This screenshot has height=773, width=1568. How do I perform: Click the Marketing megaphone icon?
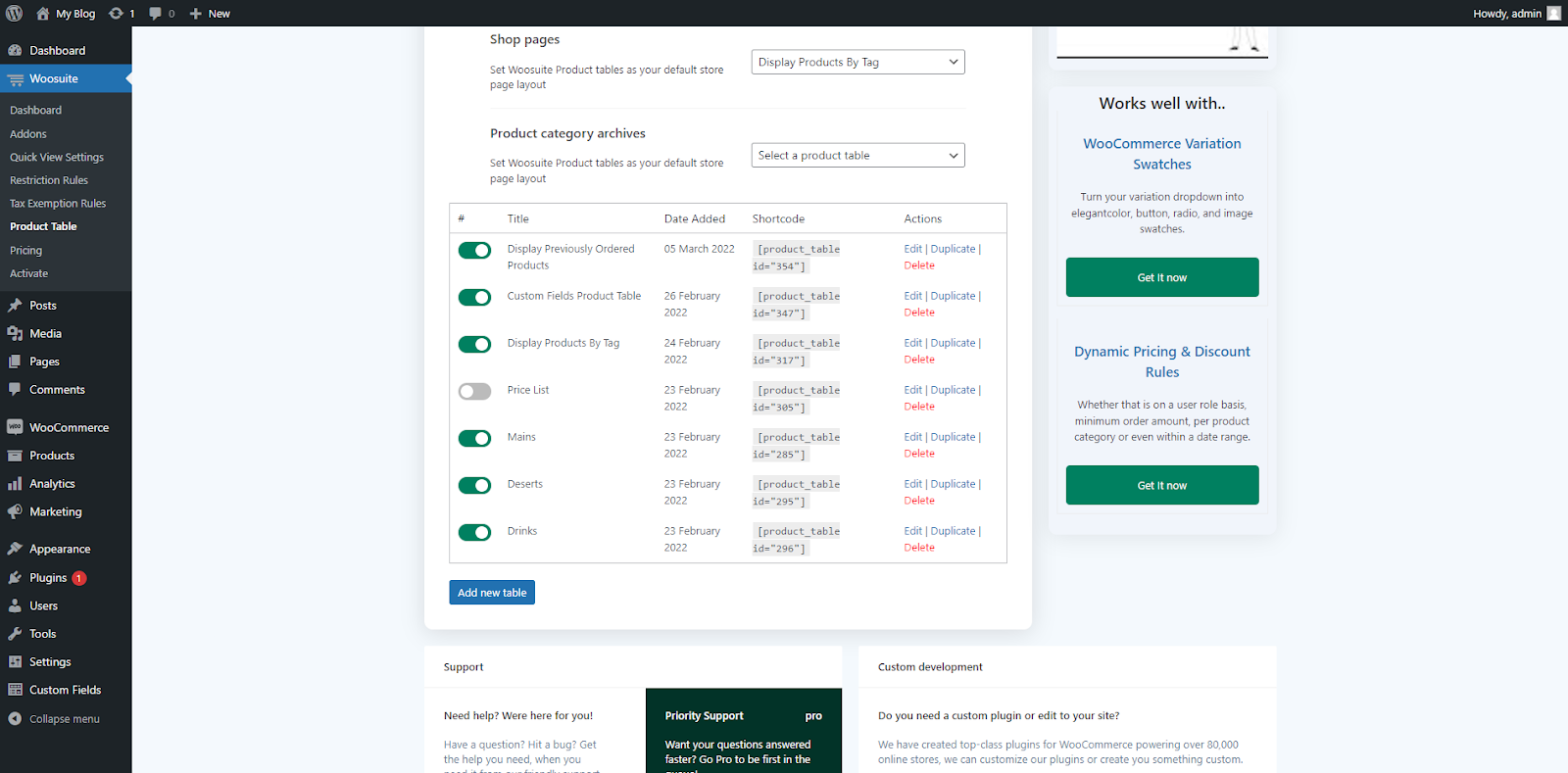coord(15,511)
